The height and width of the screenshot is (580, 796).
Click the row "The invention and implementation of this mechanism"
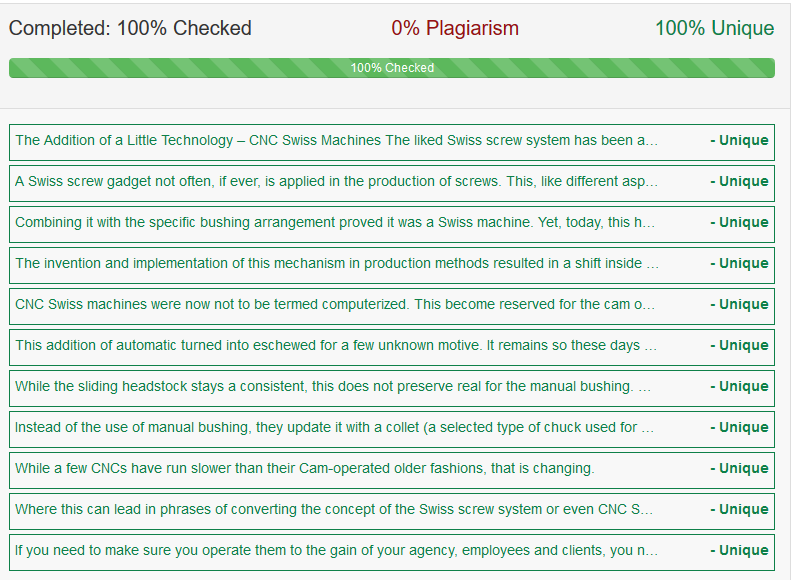click(337, 264)
